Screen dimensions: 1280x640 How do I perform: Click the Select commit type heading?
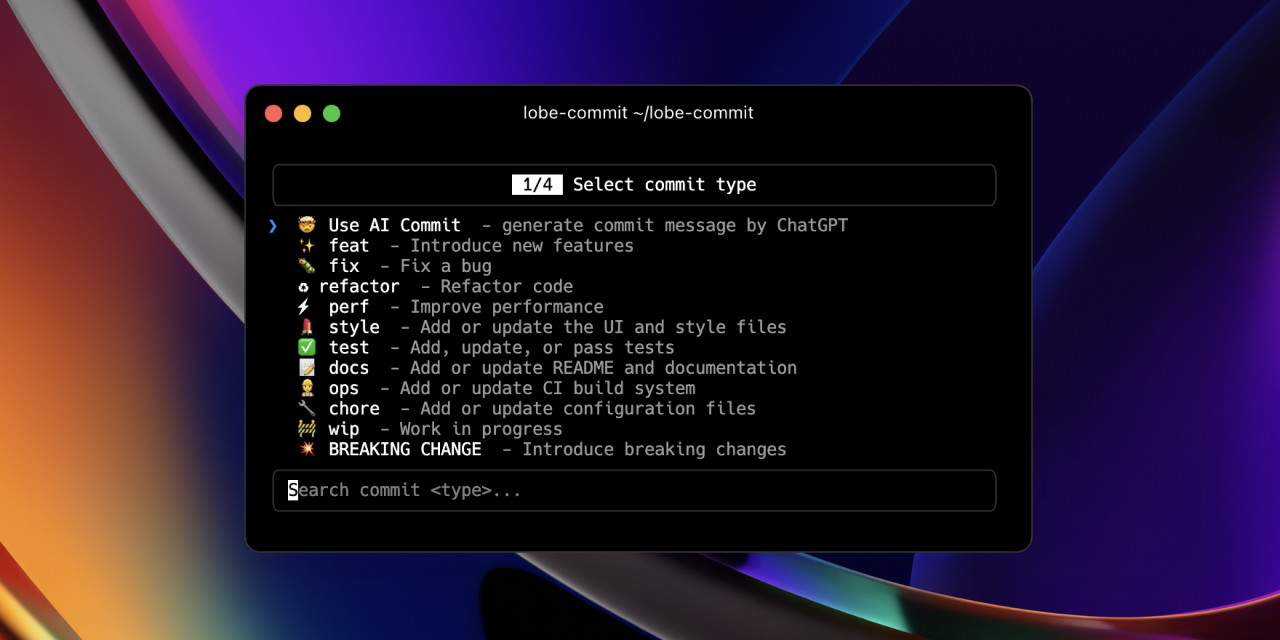coord(664,185)
